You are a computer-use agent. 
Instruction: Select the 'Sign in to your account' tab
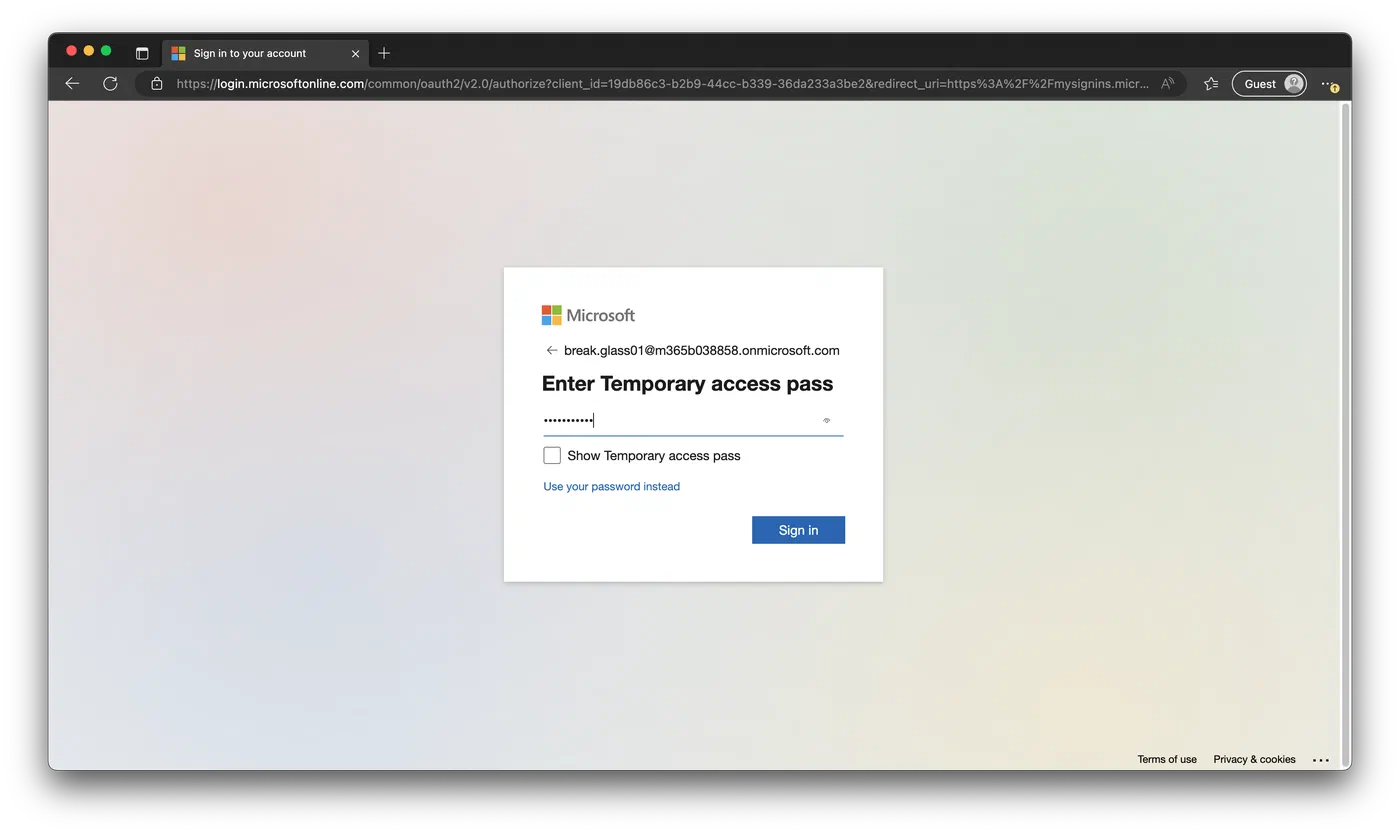265,53
